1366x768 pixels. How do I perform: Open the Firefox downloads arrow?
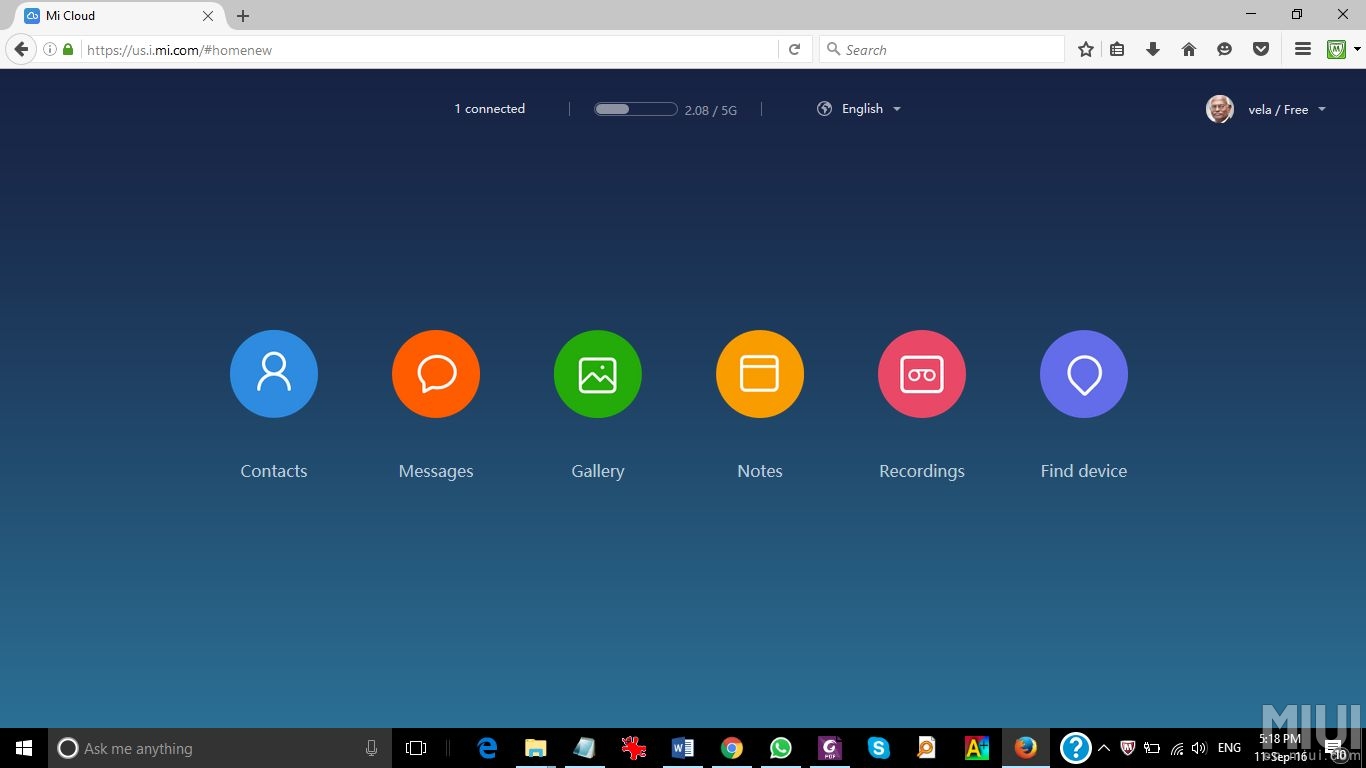(1153, 50)
